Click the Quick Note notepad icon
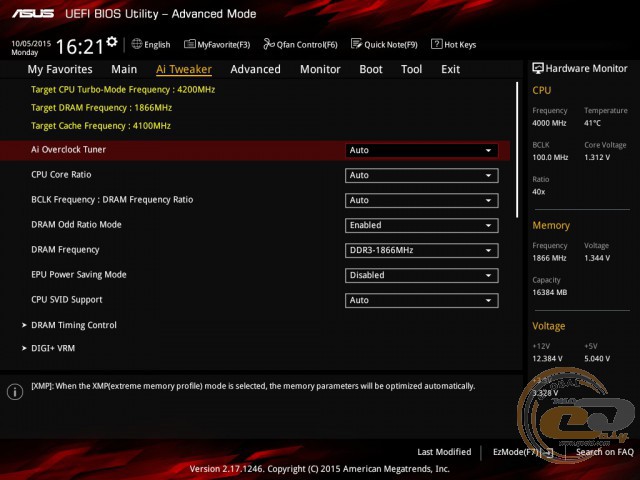The image size is (640, 480). [x=356, y=44]
